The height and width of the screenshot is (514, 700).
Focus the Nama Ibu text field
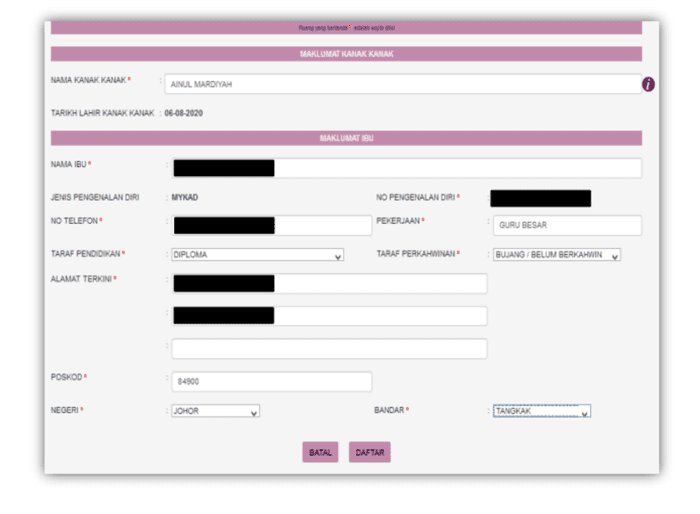(x=406, y=168)
